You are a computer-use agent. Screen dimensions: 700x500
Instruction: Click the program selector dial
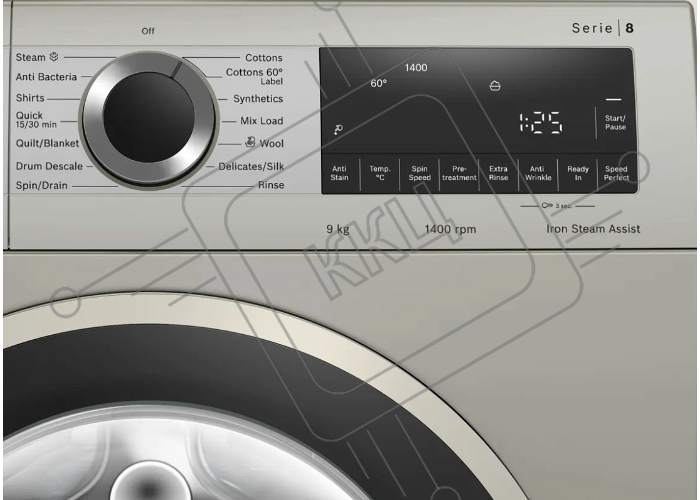tap(149, 118)
